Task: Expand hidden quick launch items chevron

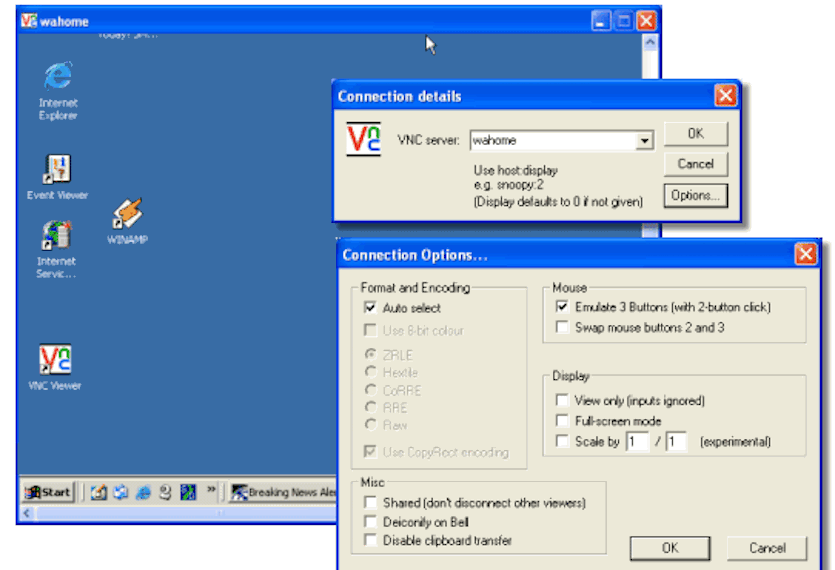Action: [x=211, y=489]
